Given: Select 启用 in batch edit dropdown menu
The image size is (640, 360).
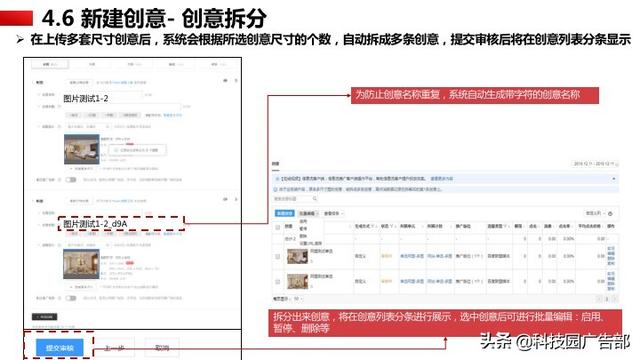Looking at the screenshot, I should [x=303, y=221].
